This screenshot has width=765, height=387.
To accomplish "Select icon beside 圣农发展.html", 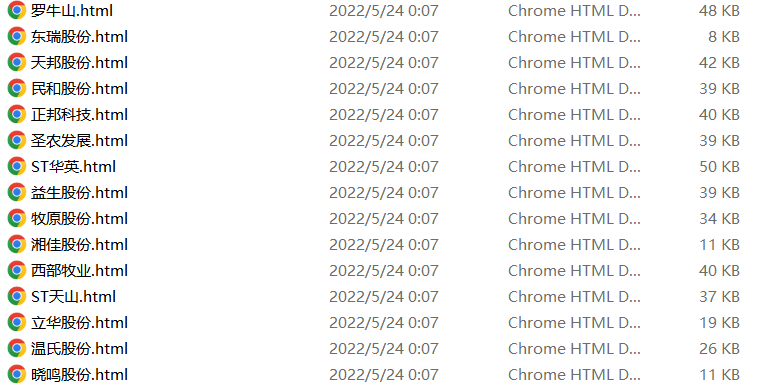I will [17, 140].
